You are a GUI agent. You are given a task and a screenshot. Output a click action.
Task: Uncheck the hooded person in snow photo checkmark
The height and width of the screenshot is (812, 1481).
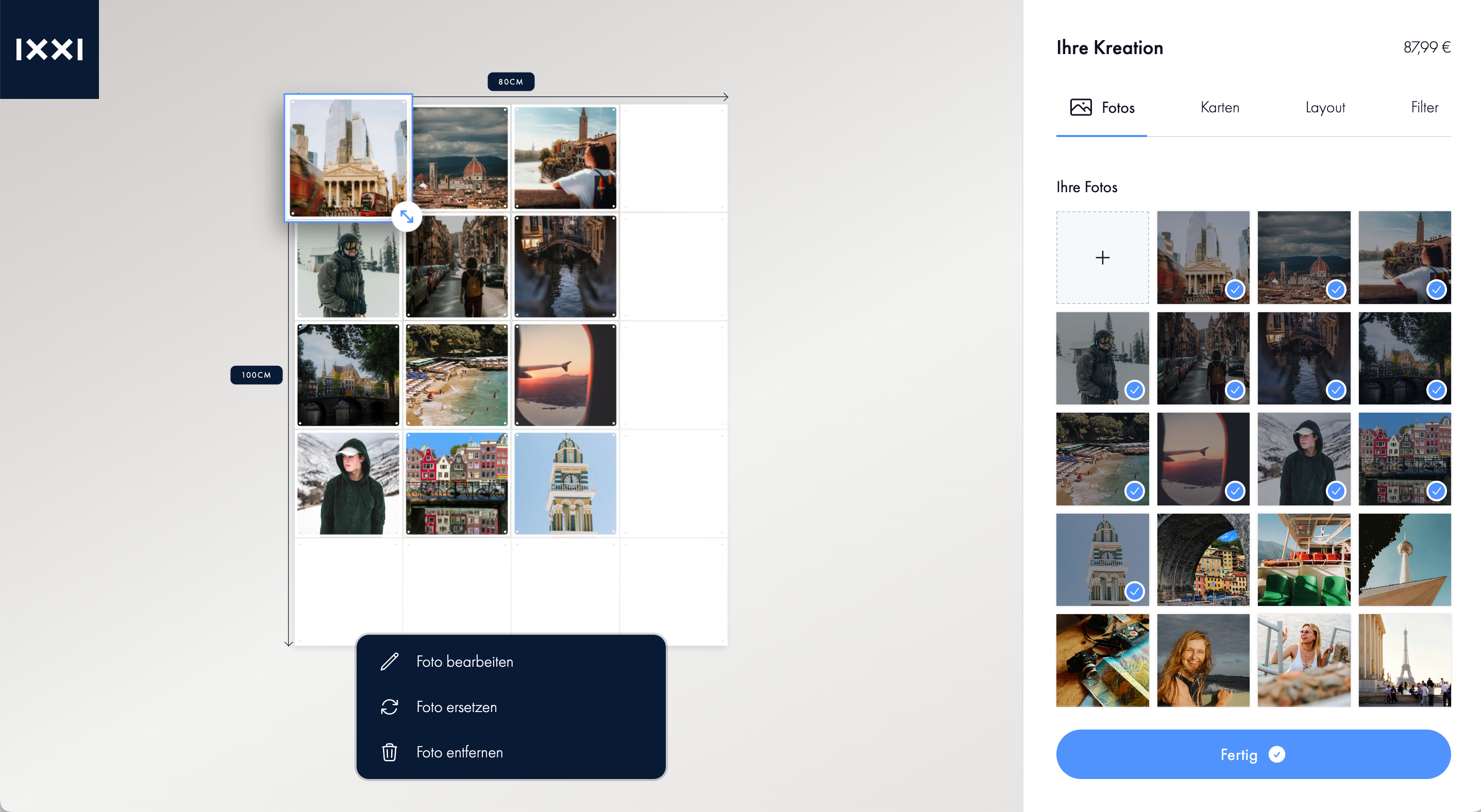click(1336, 491)
